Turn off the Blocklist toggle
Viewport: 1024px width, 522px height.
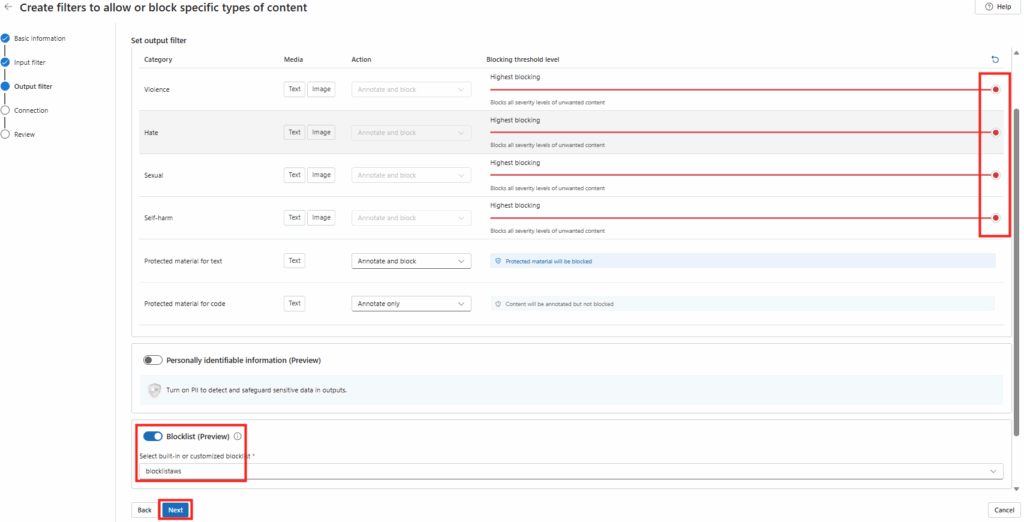153,436
